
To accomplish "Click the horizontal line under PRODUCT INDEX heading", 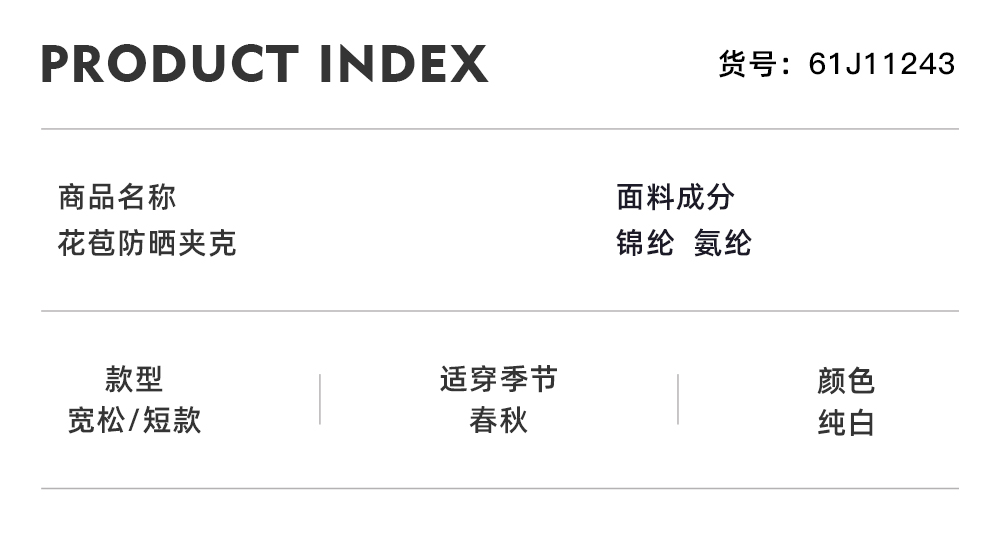I will 500,129.
